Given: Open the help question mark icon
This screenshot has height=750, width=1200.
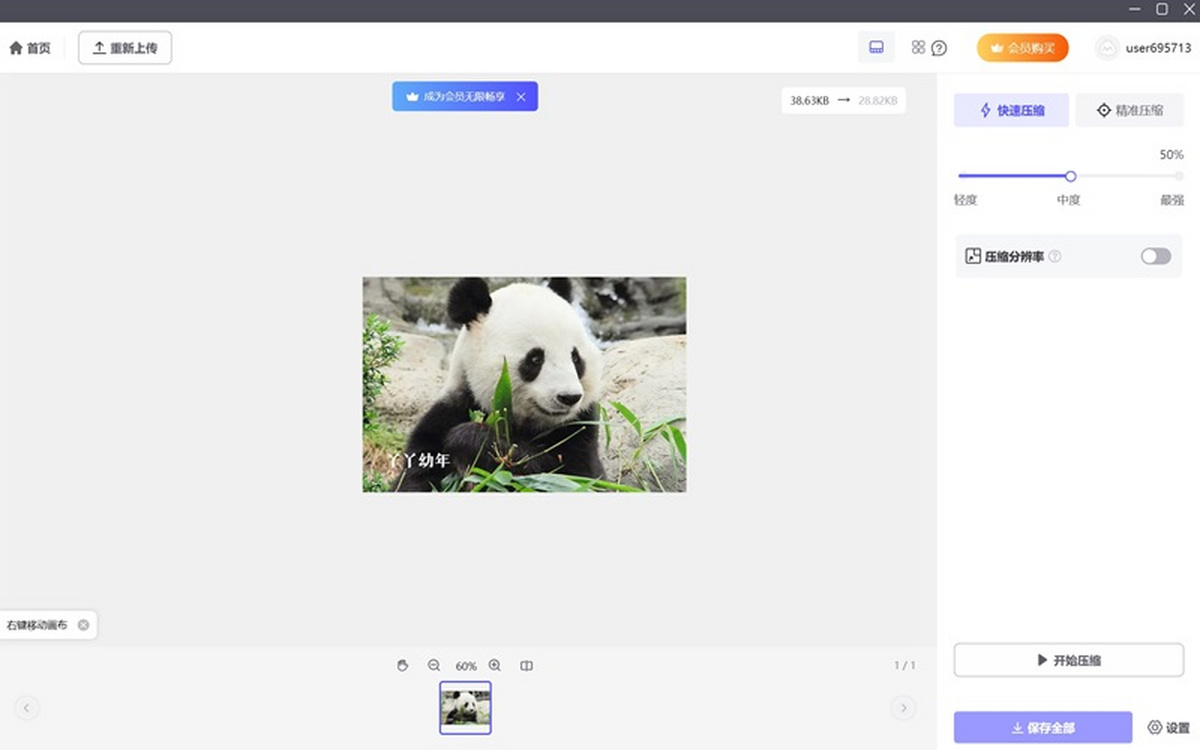Looking at the screenshot, I should (x=939, y=48).
